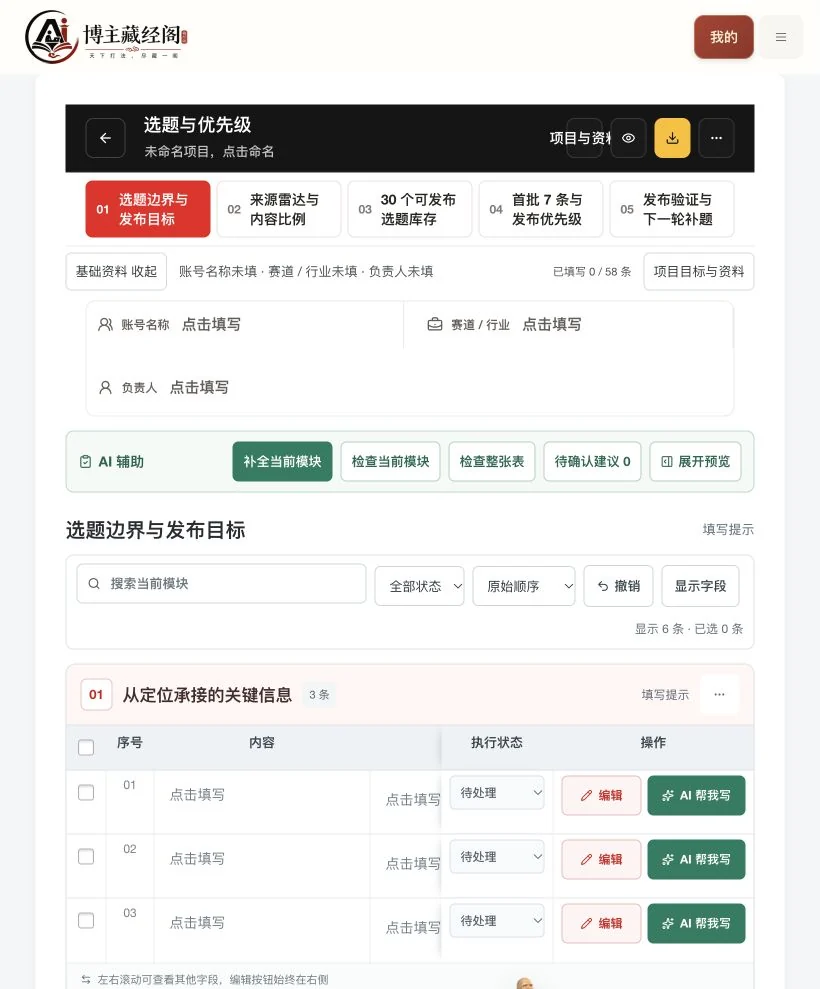
Task: Click the 赛道 / 行业 briefcase icon
Action: coord(435,324)
